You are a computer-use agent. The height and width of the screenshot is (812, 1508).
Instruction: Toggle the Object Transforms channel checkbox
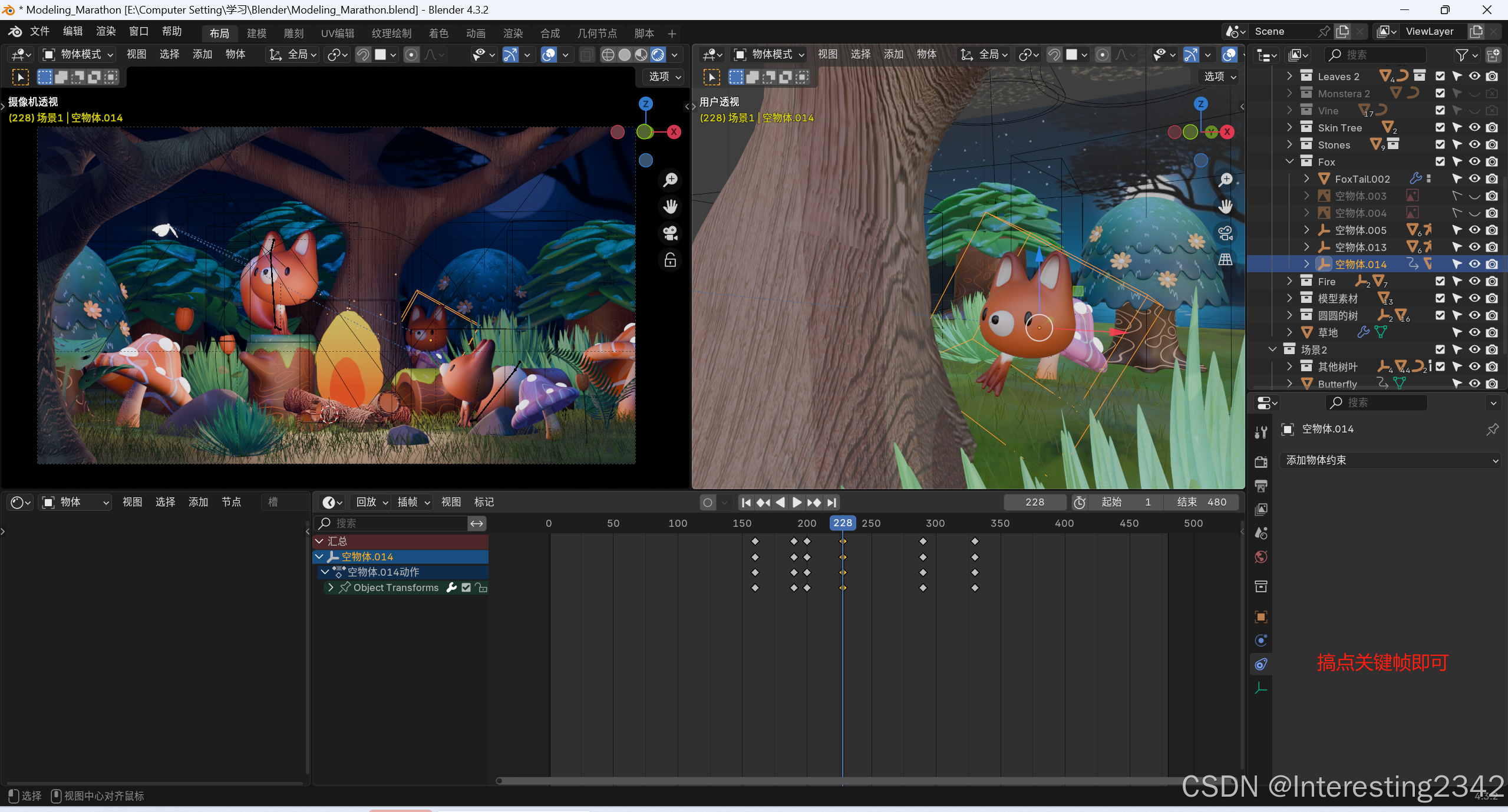click(466, 587)
